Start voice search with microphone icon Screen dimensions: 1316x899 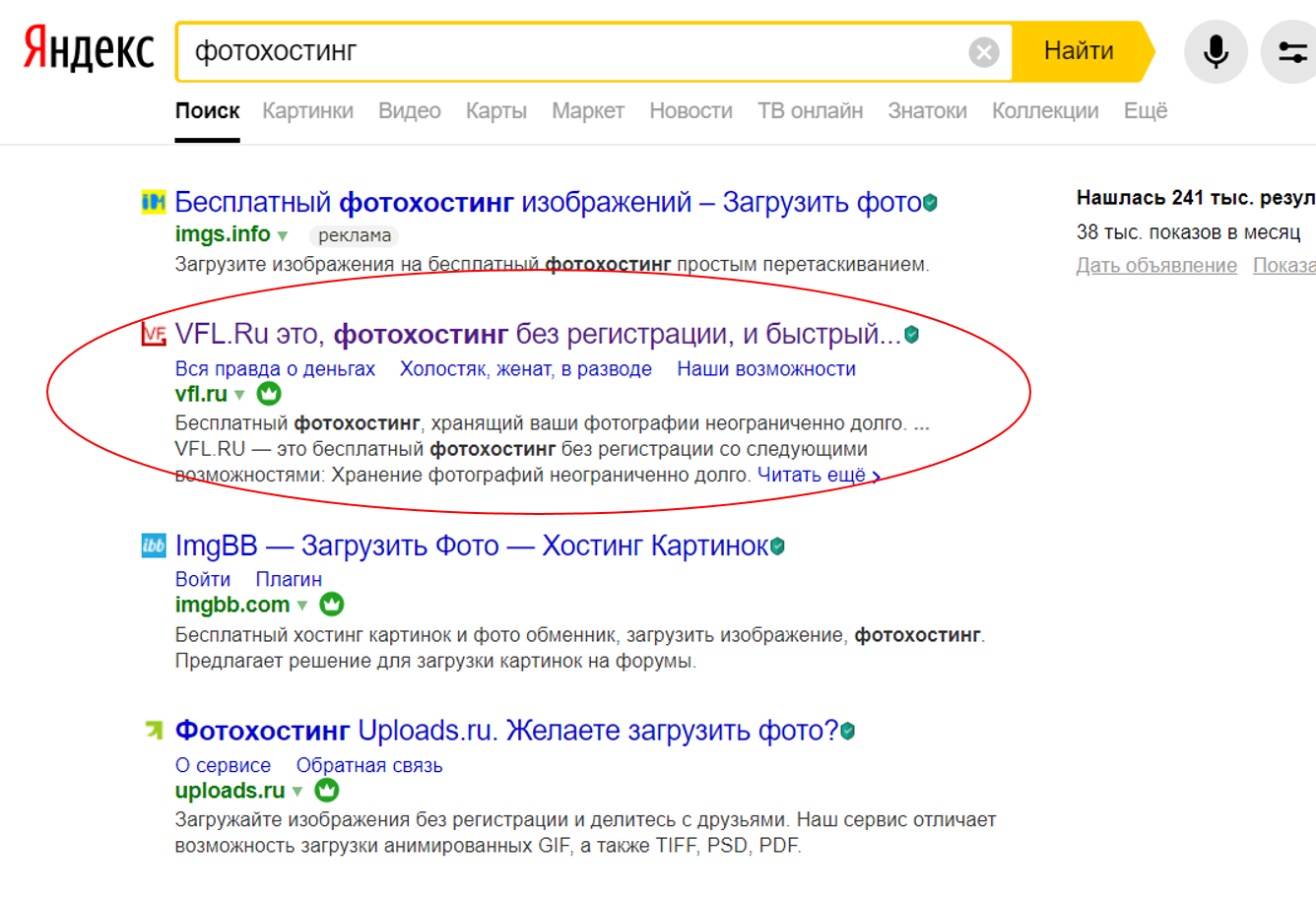coord(1216,51)
